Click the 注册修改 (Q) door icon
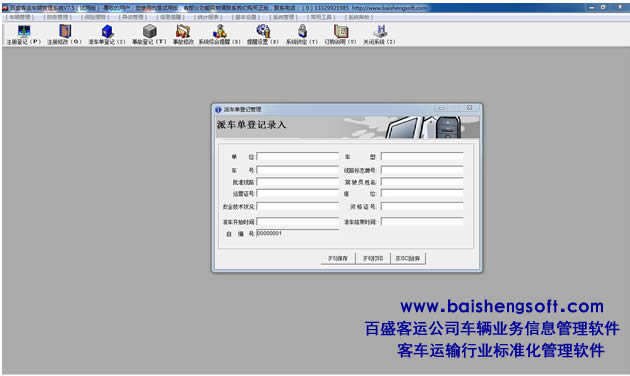The image size is (630, 376). (x=64, y=34)
